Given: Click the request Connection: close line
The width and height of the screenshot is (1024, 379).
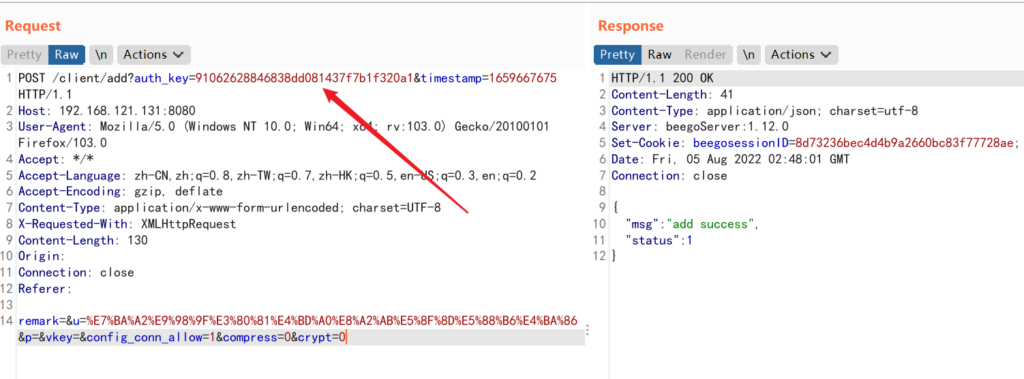Looking at the screenshot, I should coord(76,272).
